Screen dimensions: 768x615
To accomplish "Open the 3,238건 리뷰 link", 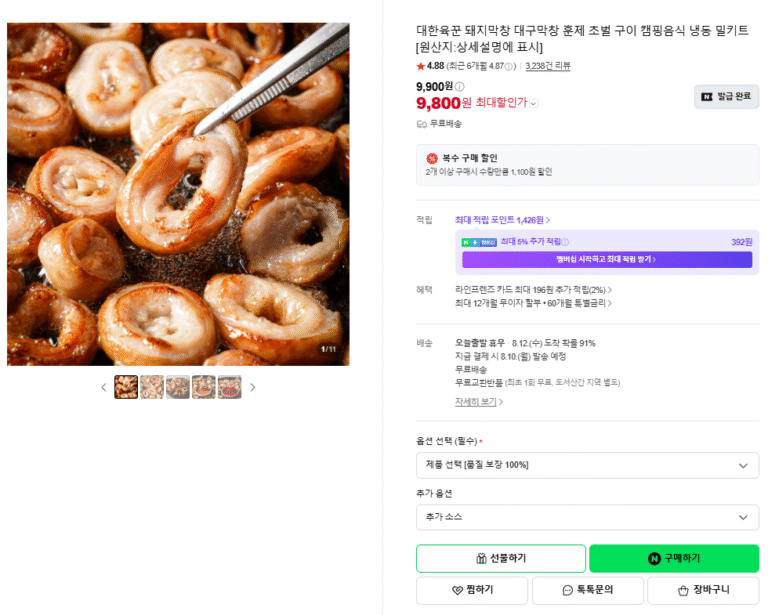I will [548, 66].
